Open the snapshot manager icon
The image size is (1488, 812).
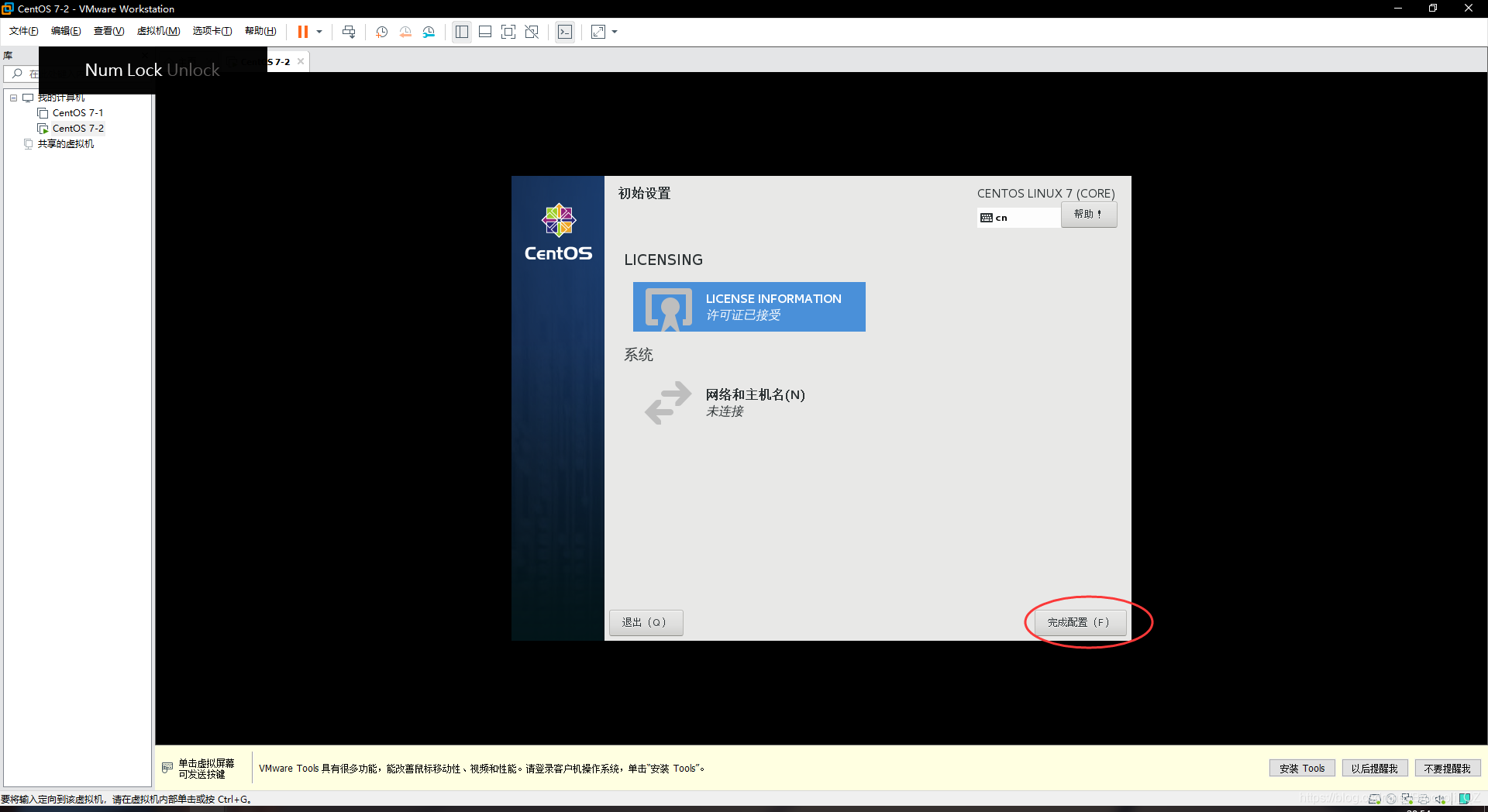coord(429,32)
